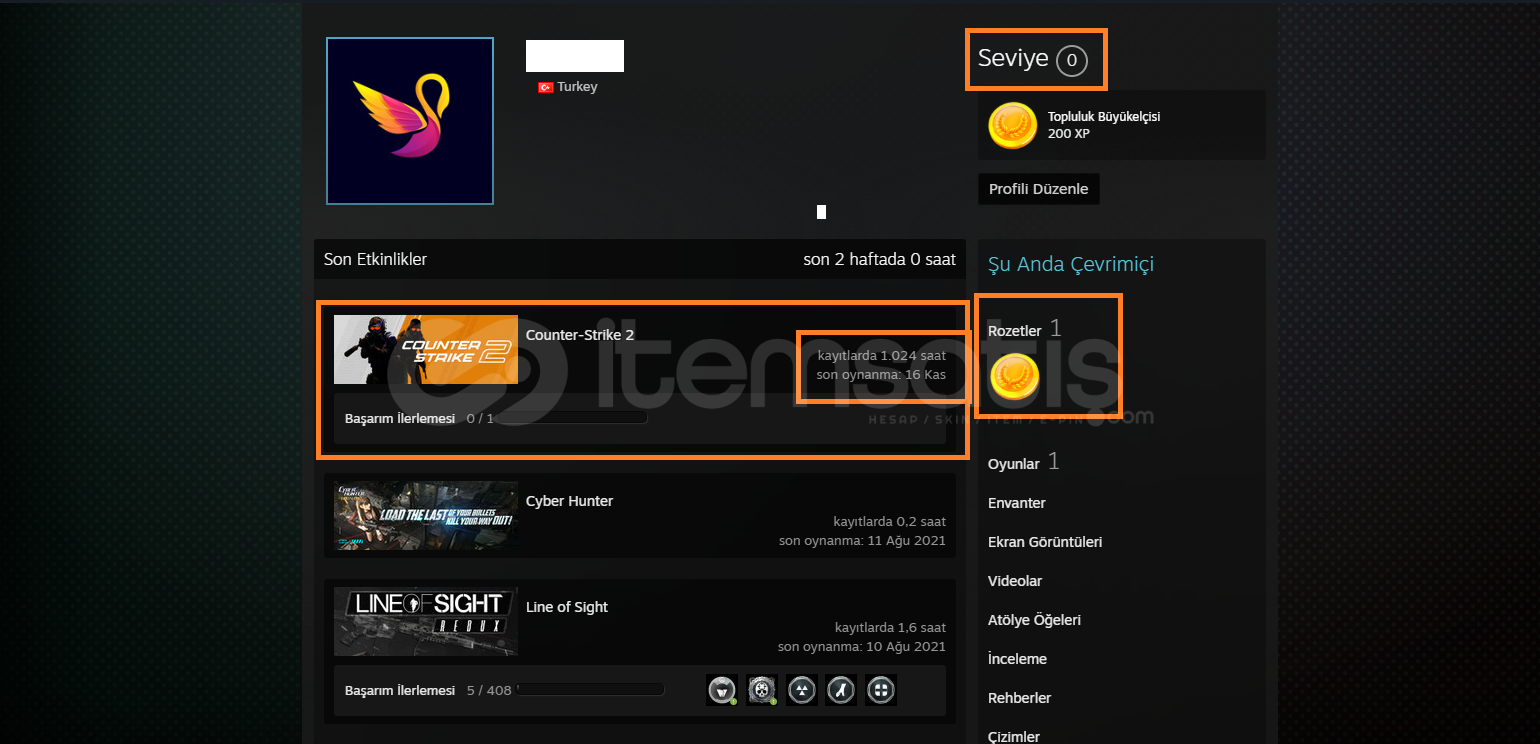Viewport: 1540px width, 744px height.
Task: Open the Envanter link in sidebar
Action: click(1017, 503)
